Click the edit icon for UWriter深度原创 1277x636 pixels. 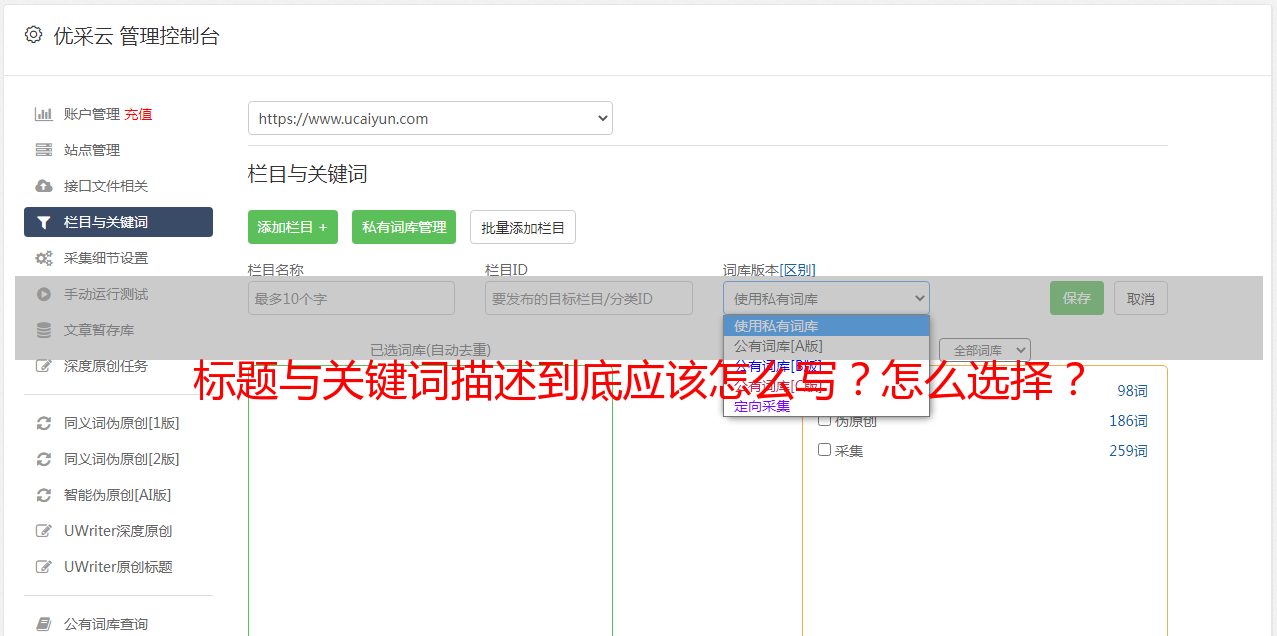[44, 531]
